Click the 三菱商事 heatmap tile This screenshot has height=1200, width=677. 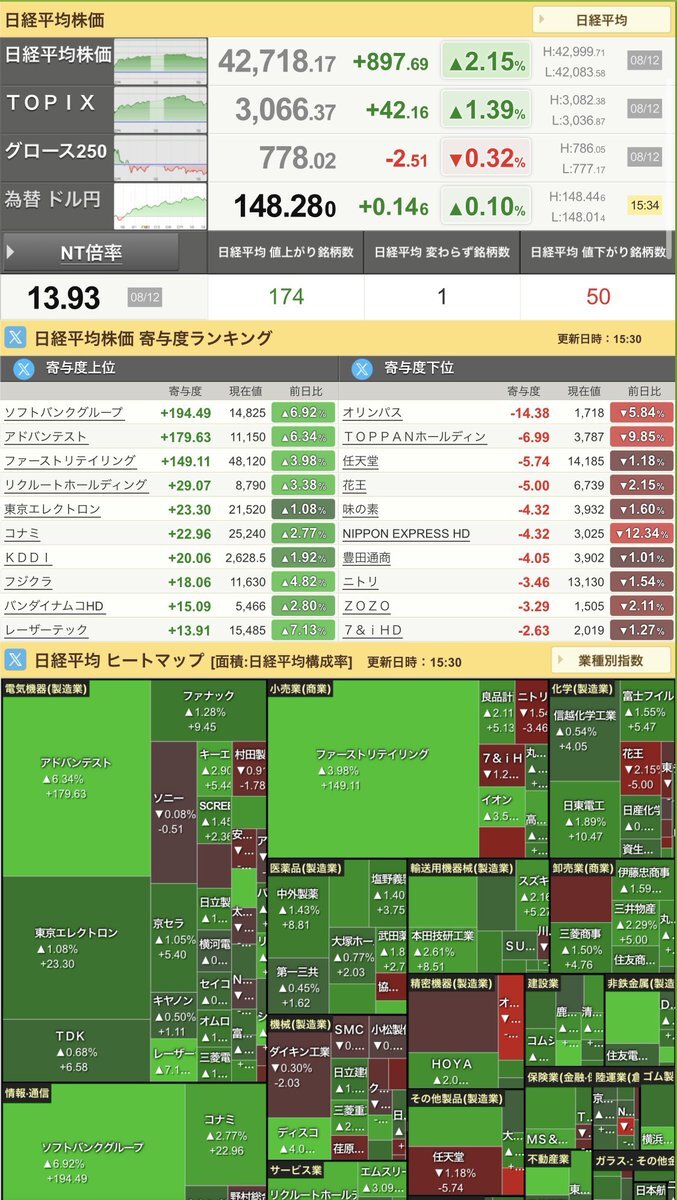point(581,948)
